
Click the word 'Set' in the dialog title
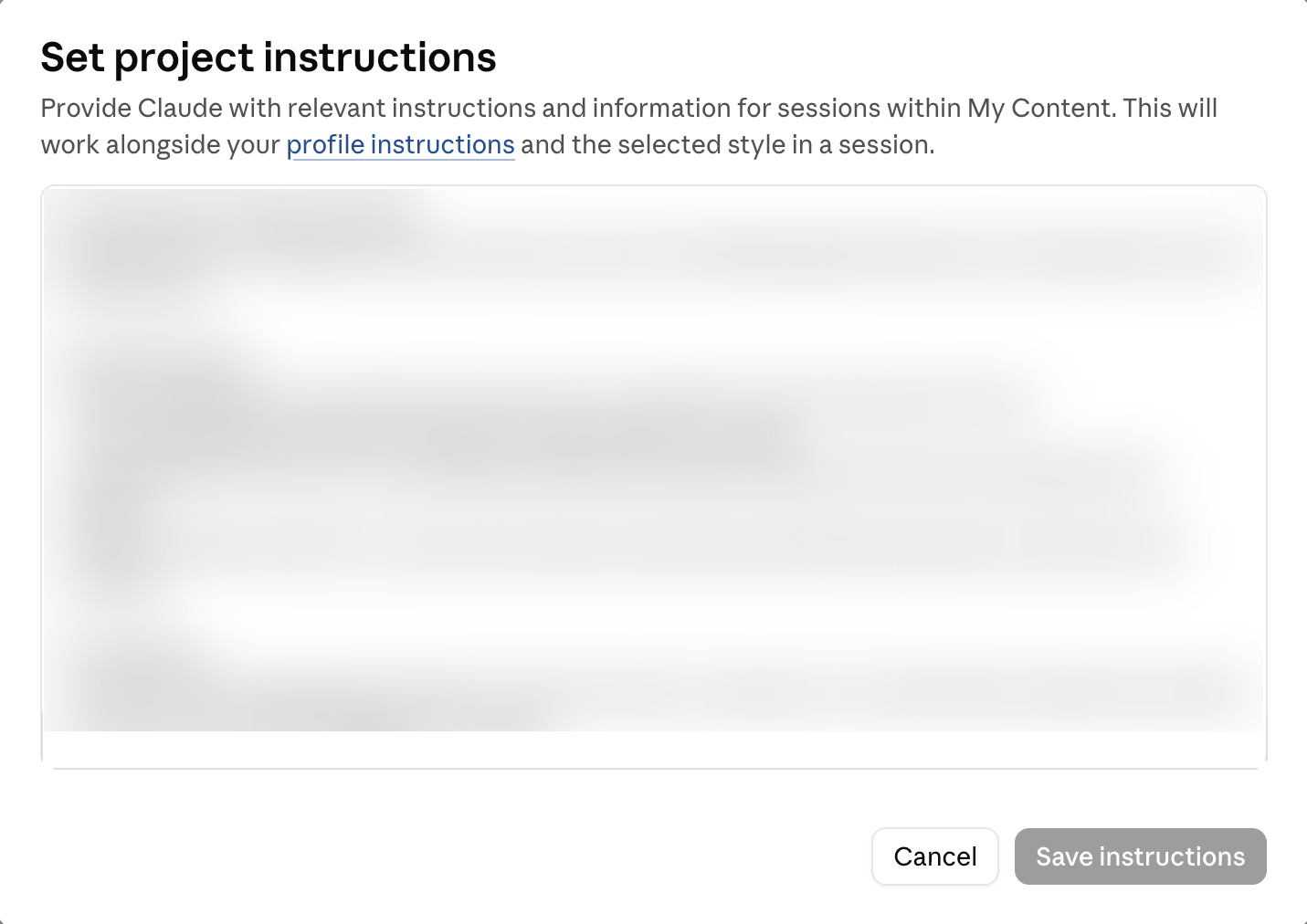point(73,58)
